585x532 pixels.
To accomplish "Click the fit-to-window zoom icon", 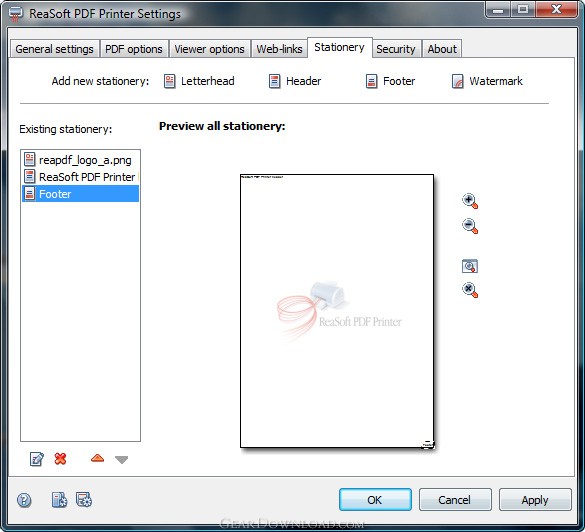I will coord(470,266).
